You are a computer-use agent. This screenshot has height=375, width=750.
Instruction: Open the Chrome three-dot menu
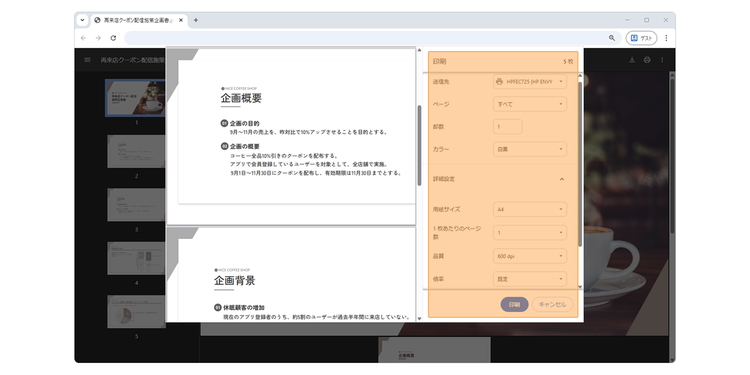coord(666,38)
